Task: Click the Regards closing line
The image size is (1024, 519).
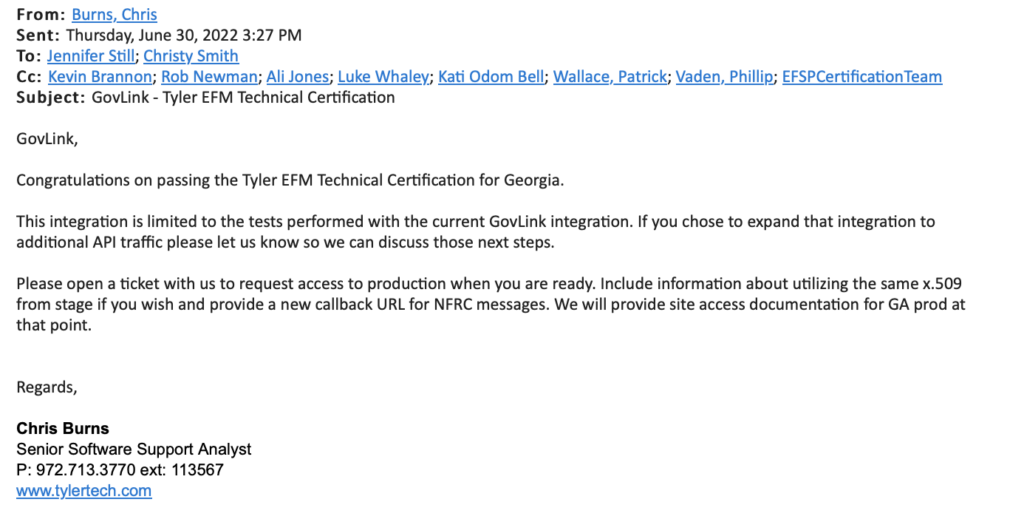Action: tap(47, 388)
